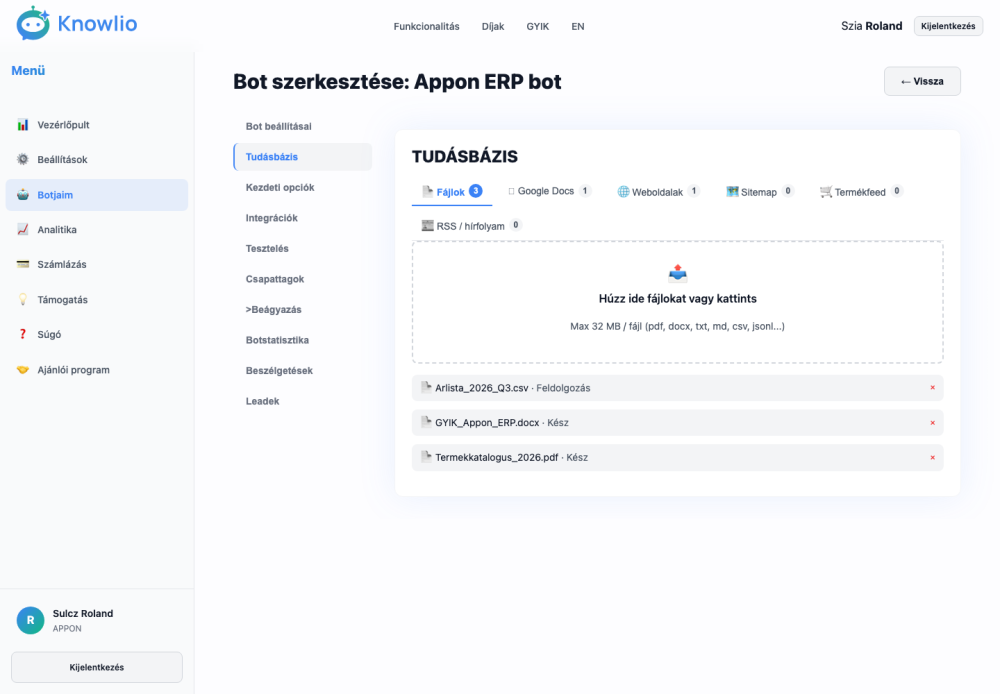Click the Termékfeed shopping cart icon

coord(826,191)
